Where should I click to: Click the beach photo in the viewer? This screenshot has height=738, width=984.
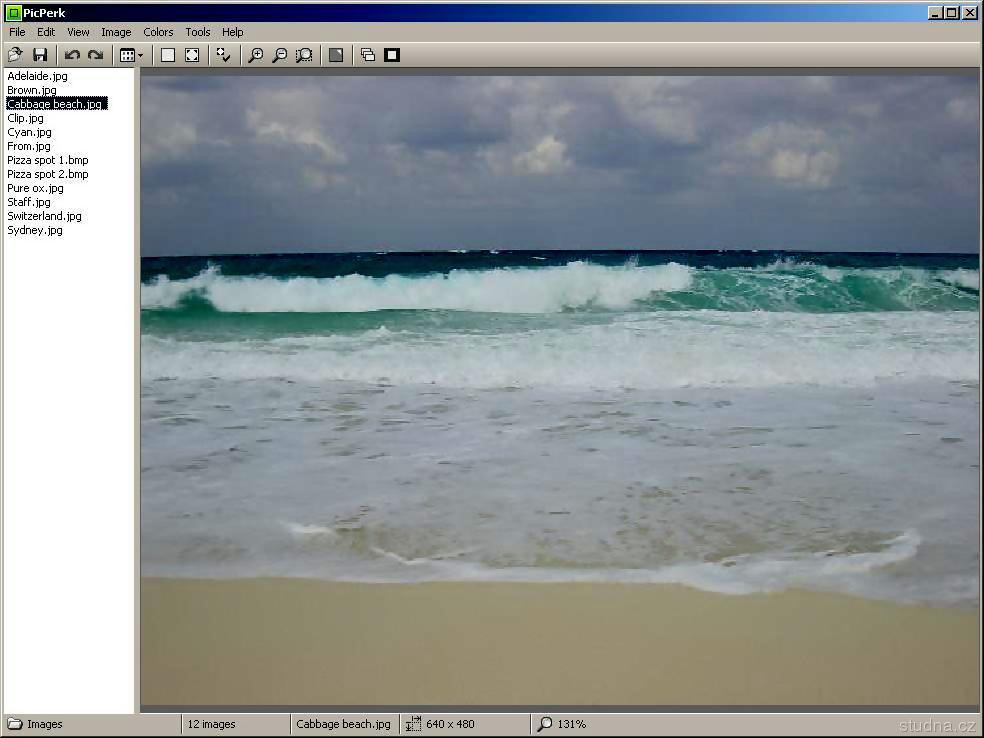click(559, 390)
